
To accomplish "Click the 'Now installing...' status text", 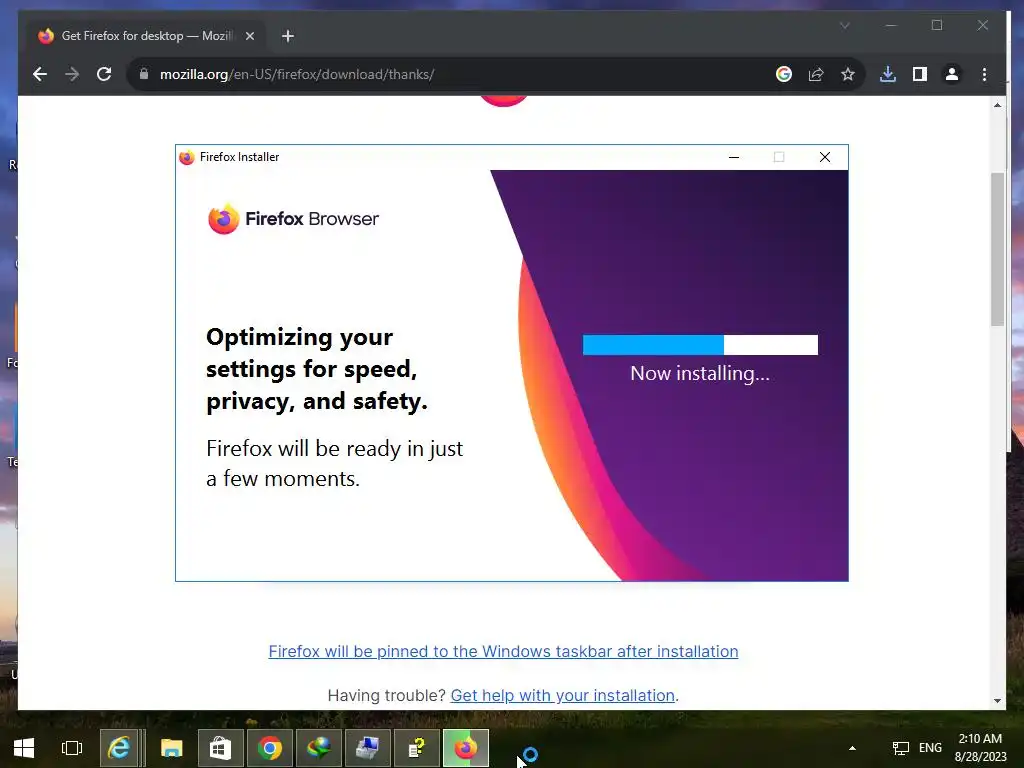I will pyautogui.click(x=700, y=374).
